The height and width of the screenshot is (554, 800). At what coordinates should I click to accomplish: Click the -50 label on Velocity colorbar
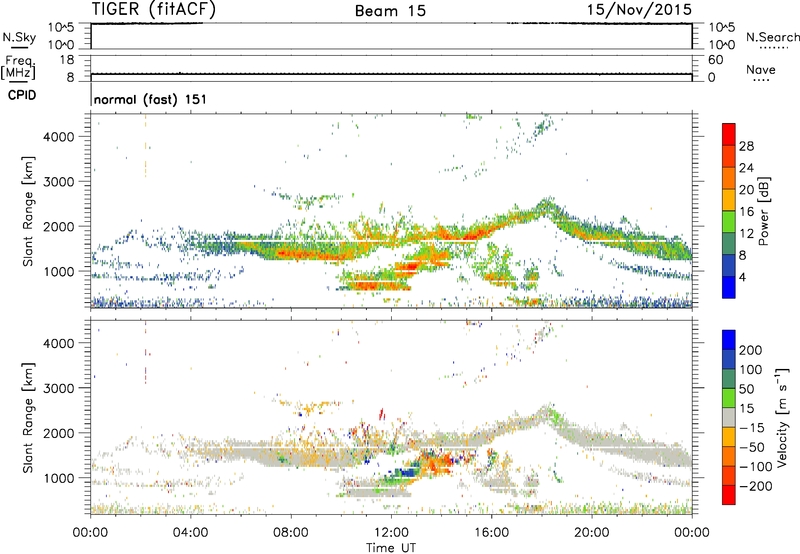tap(752, 447)
